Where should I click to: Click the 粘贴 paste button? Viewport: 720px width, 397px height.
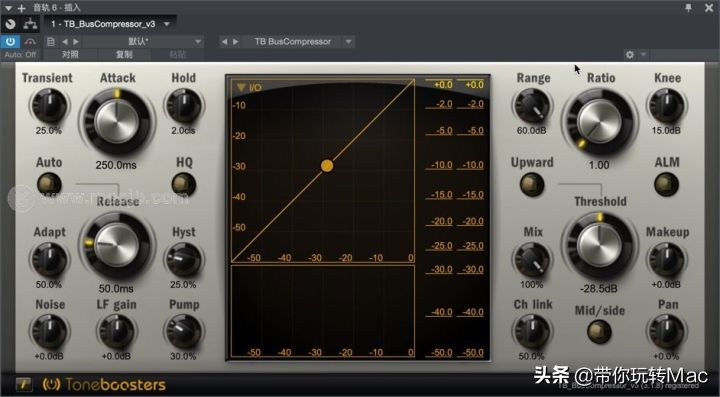pos(178,55)
